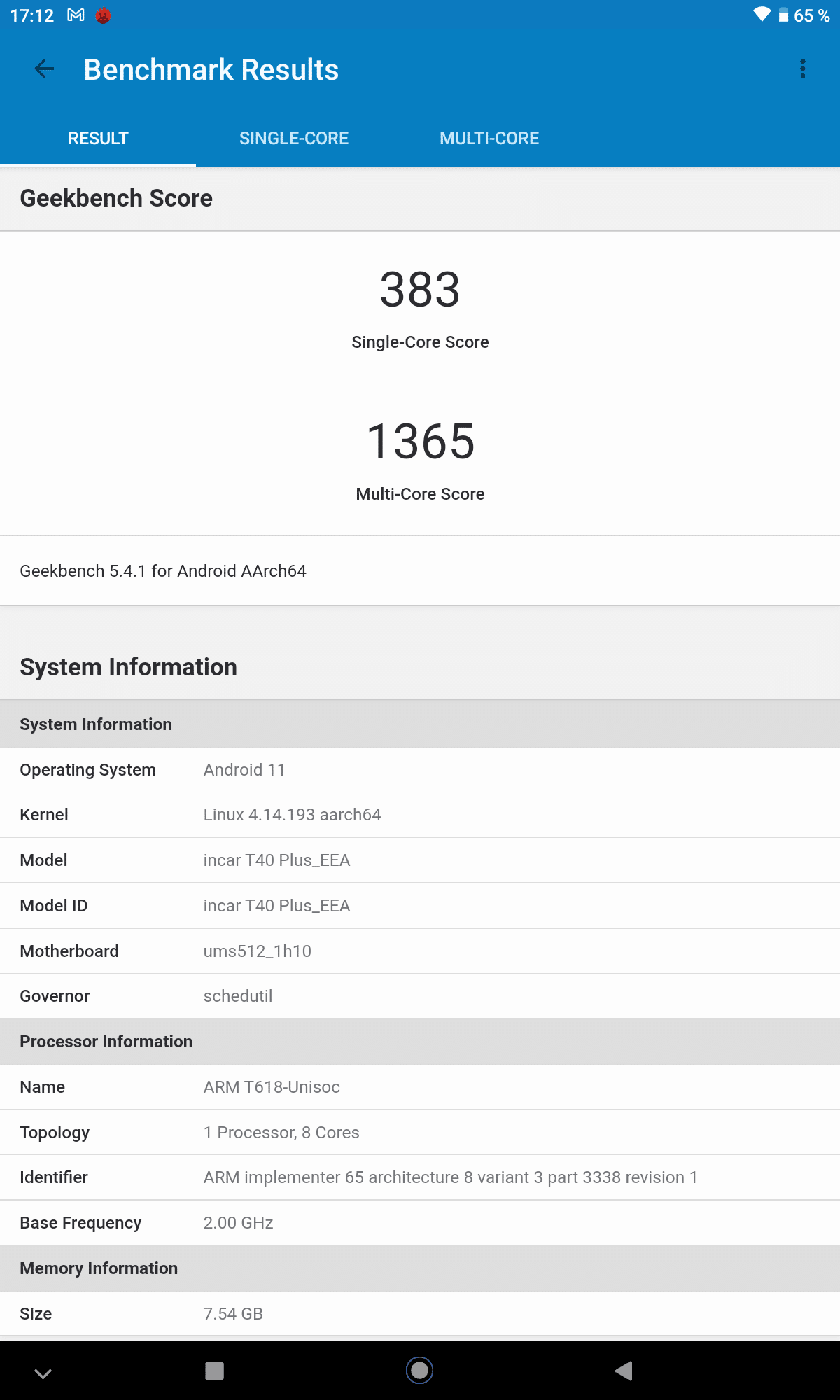Select the multi-core score 1365

click(421, 442)
